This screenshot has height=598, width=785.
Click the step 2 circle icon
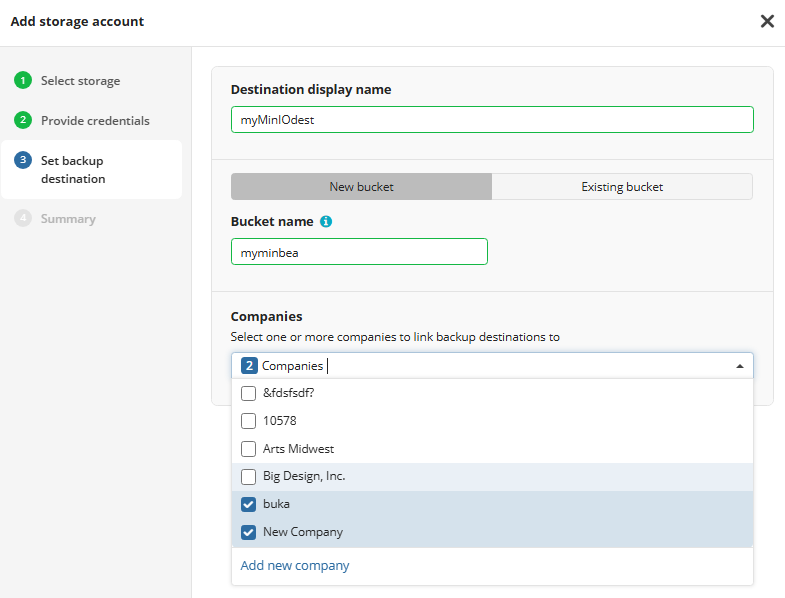pos(23,121)
